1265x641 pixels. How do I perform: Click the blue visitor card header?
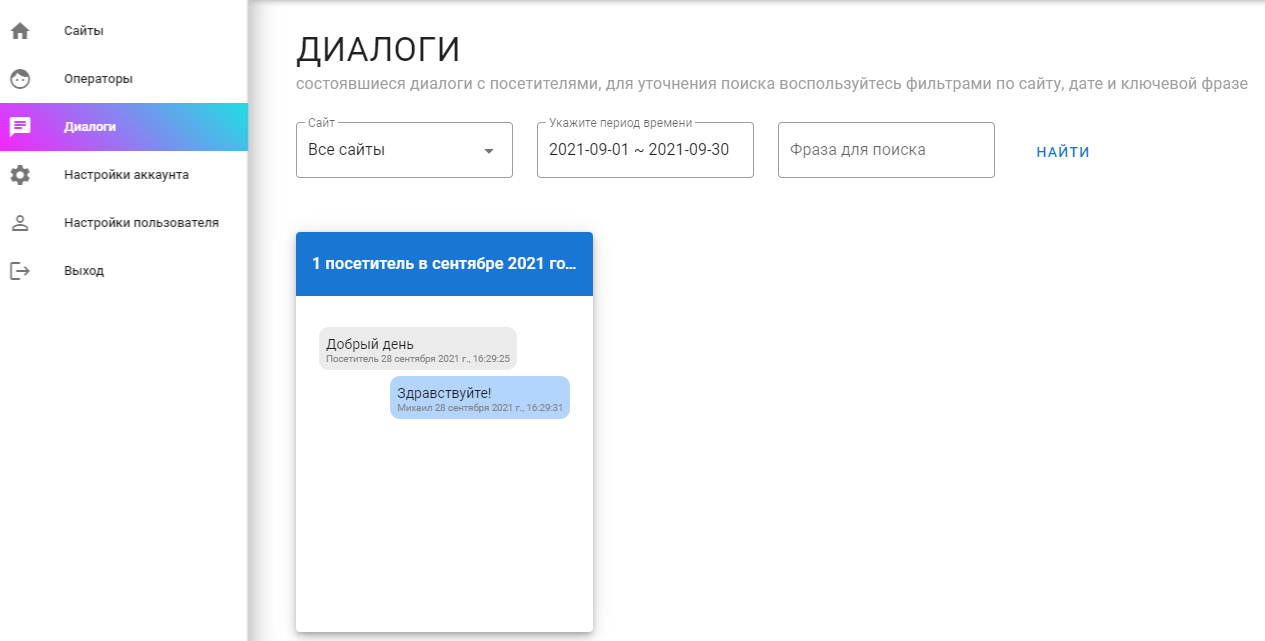tap(444, 264)
